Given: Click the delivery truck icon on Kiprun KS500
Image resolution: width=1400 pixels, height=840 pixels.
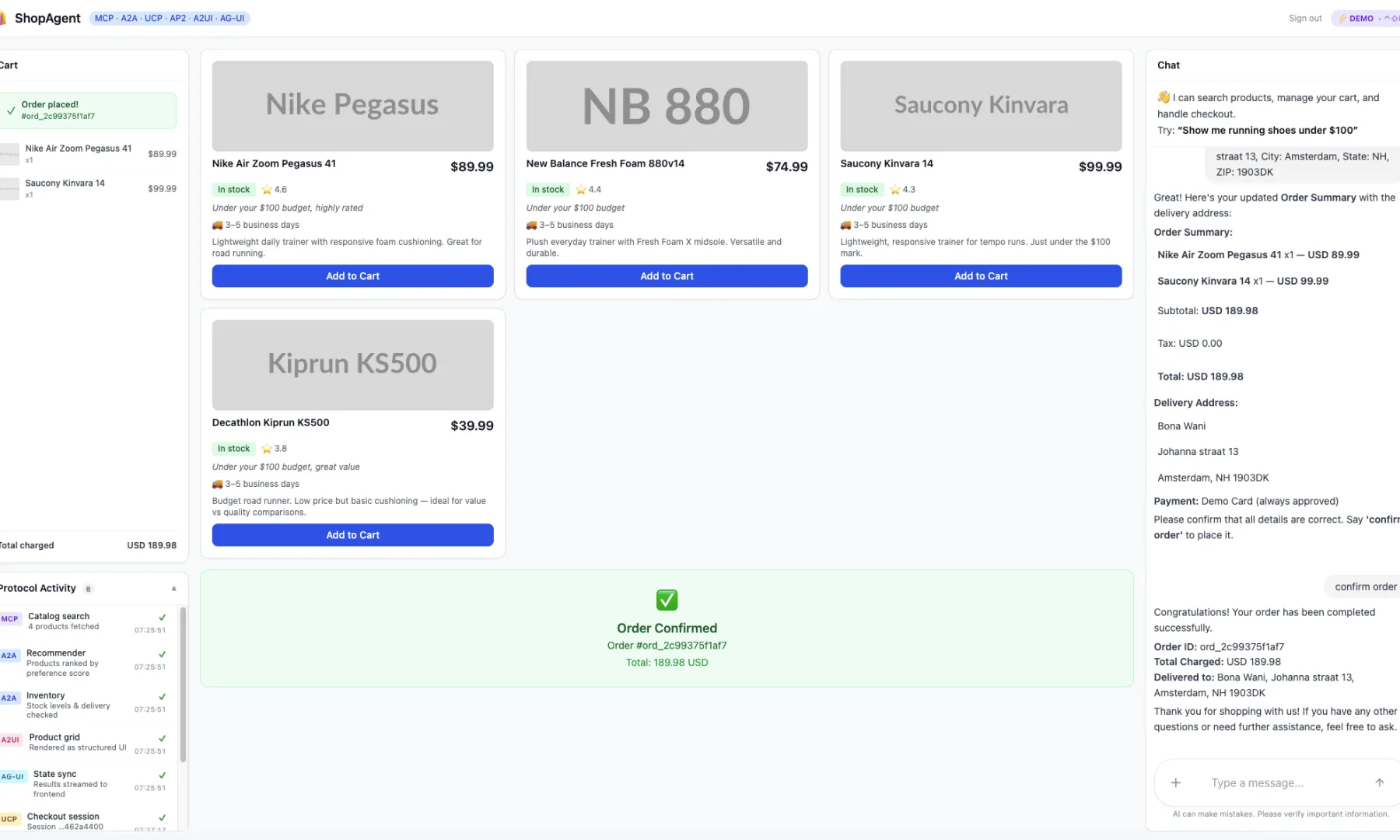Looking at the screenshot, I should pyautogui.click(x=218, y=484).
